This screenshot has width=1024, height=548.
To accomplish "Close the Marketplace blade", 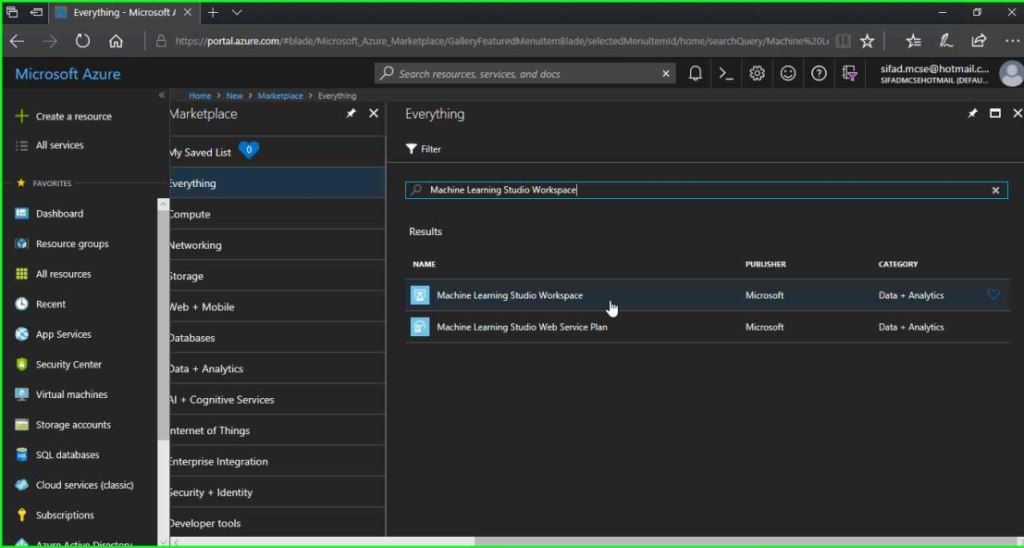I will pos(374,114).
